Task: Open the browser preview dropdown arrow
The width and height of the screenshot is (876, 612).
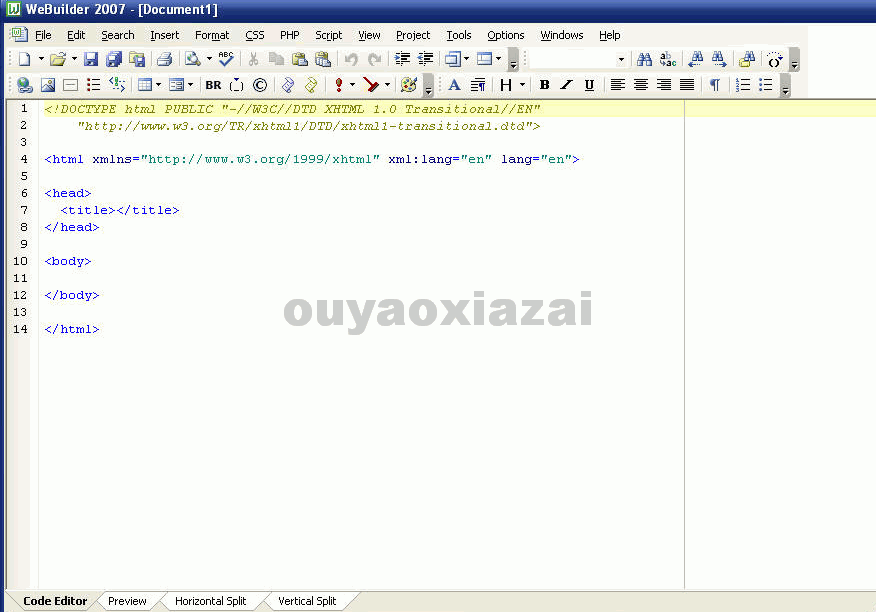Action: tap(209, 59)
